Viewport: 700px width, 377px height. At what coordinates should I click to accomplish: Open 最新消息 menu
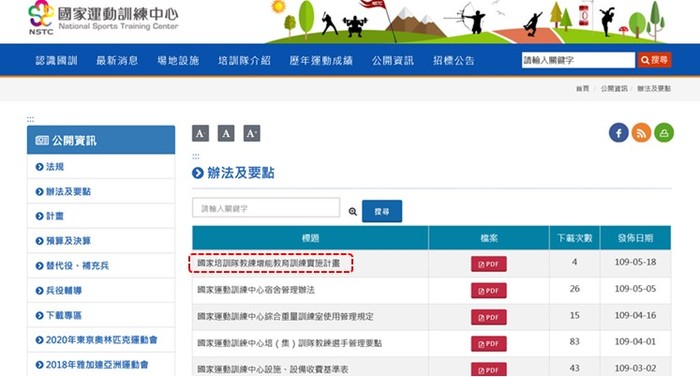(x=117, y=60)
